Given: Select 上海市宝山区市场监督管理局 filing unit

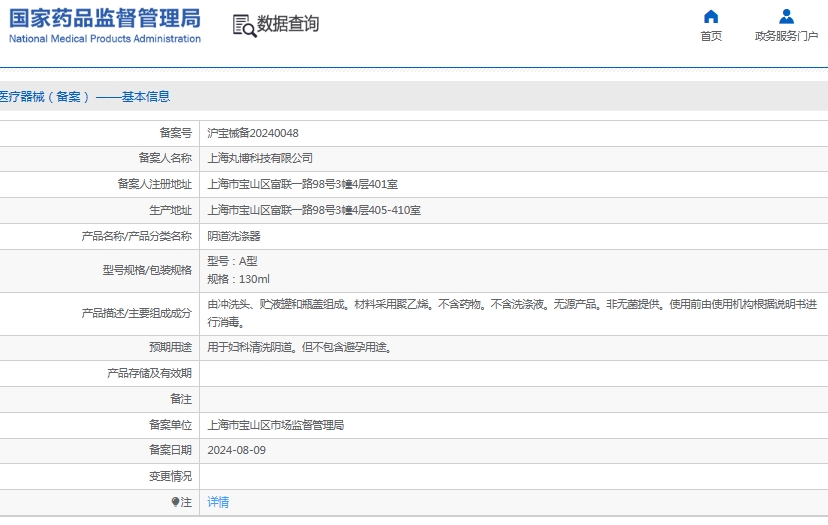Looking at the screenshot, I should [276, 425].
